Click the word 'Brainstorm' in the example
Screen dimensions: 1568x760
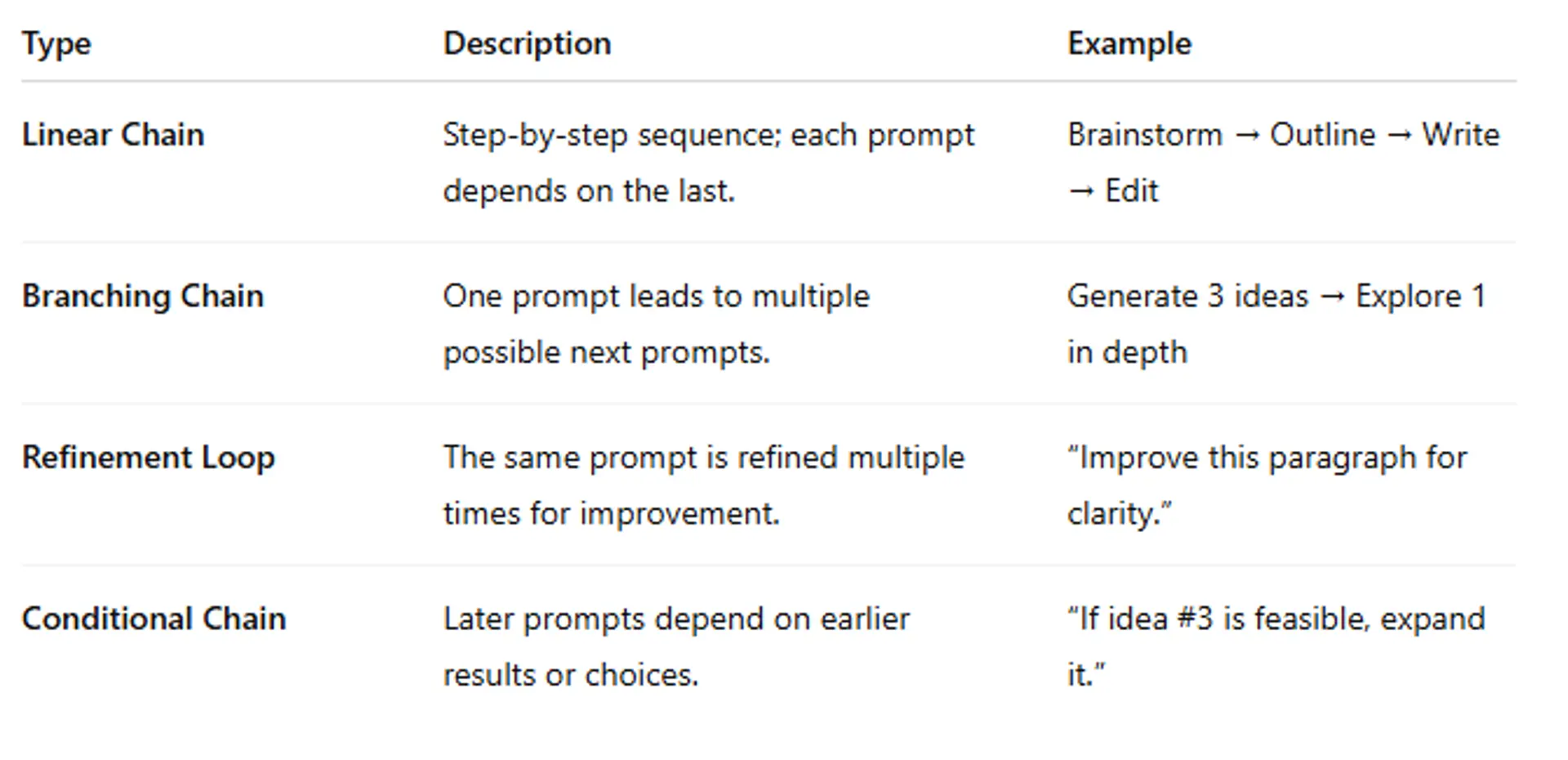pyautogui.click(x=1145, y=135)
